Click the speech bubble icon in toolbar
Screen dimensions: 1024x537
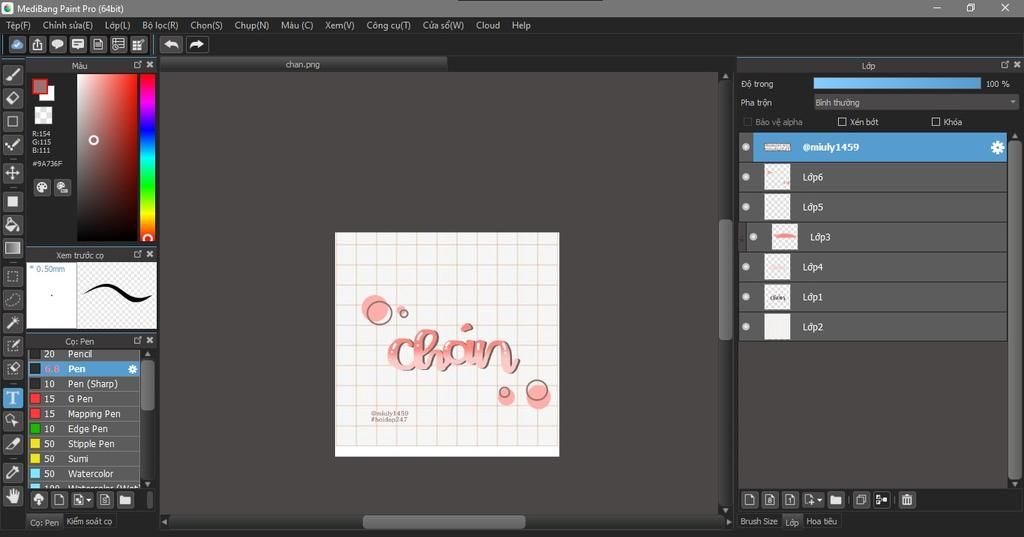pos(57,44)
